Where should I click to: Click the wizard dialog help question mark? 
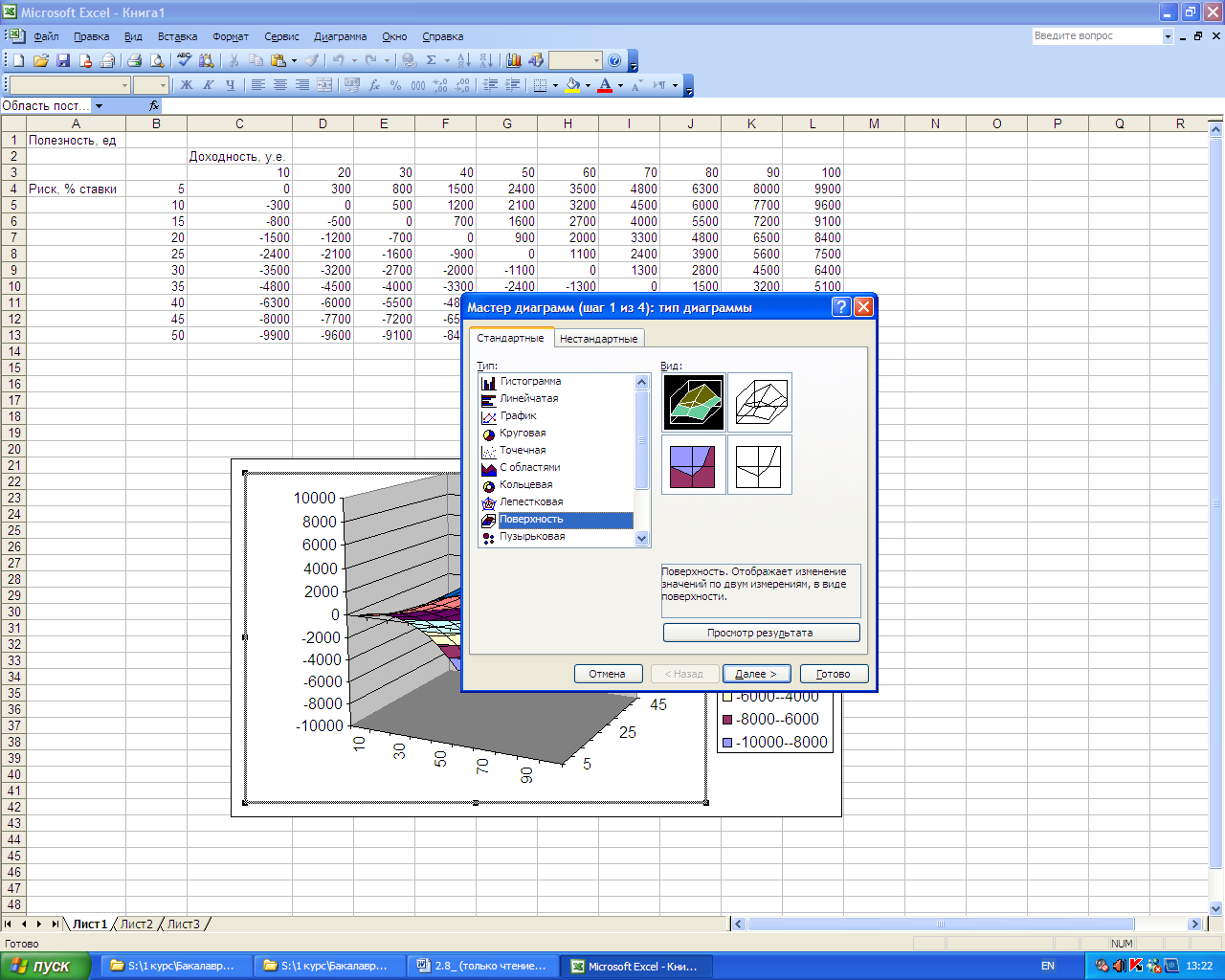pyautogui.click(x=841, y=307)
